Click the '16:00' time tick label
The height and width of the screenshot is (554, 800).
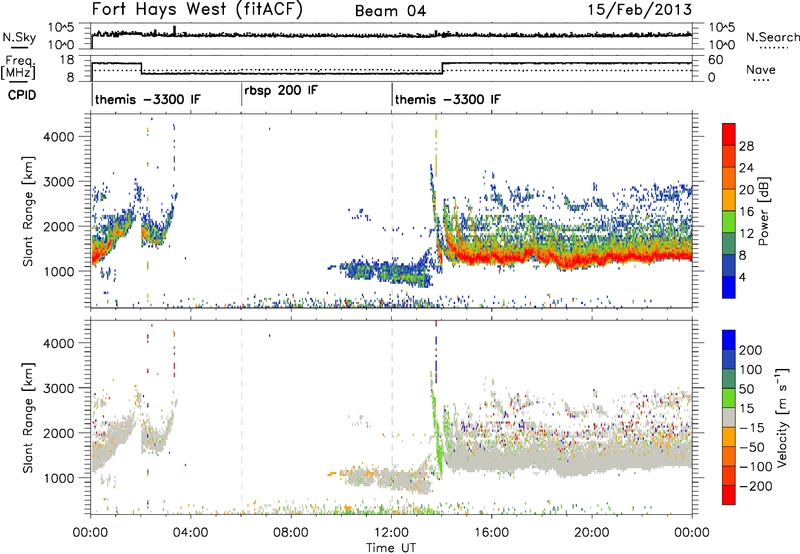[491, 533]
